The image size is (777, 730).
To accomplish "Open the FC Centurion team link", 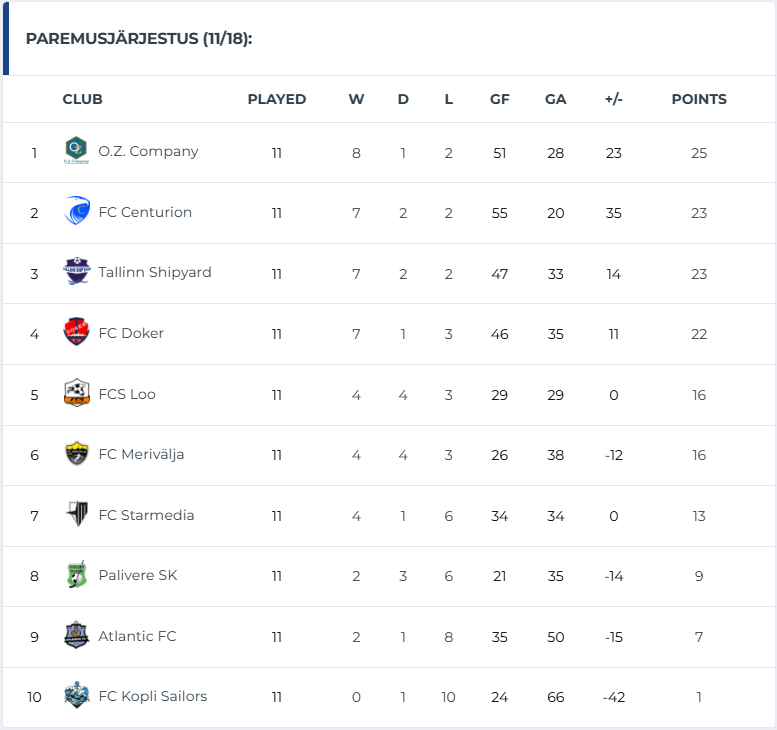I will point(145,213).
